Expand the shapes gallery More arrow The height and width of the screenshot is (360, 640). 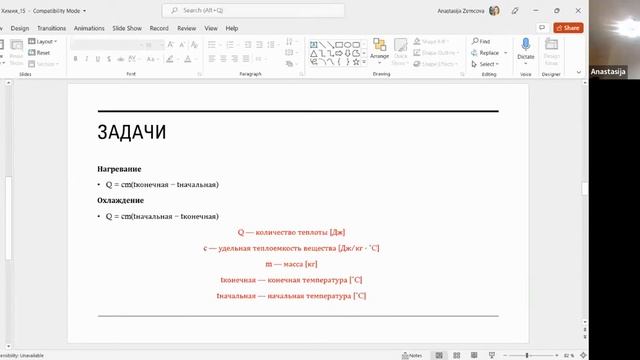click(364, 62)
